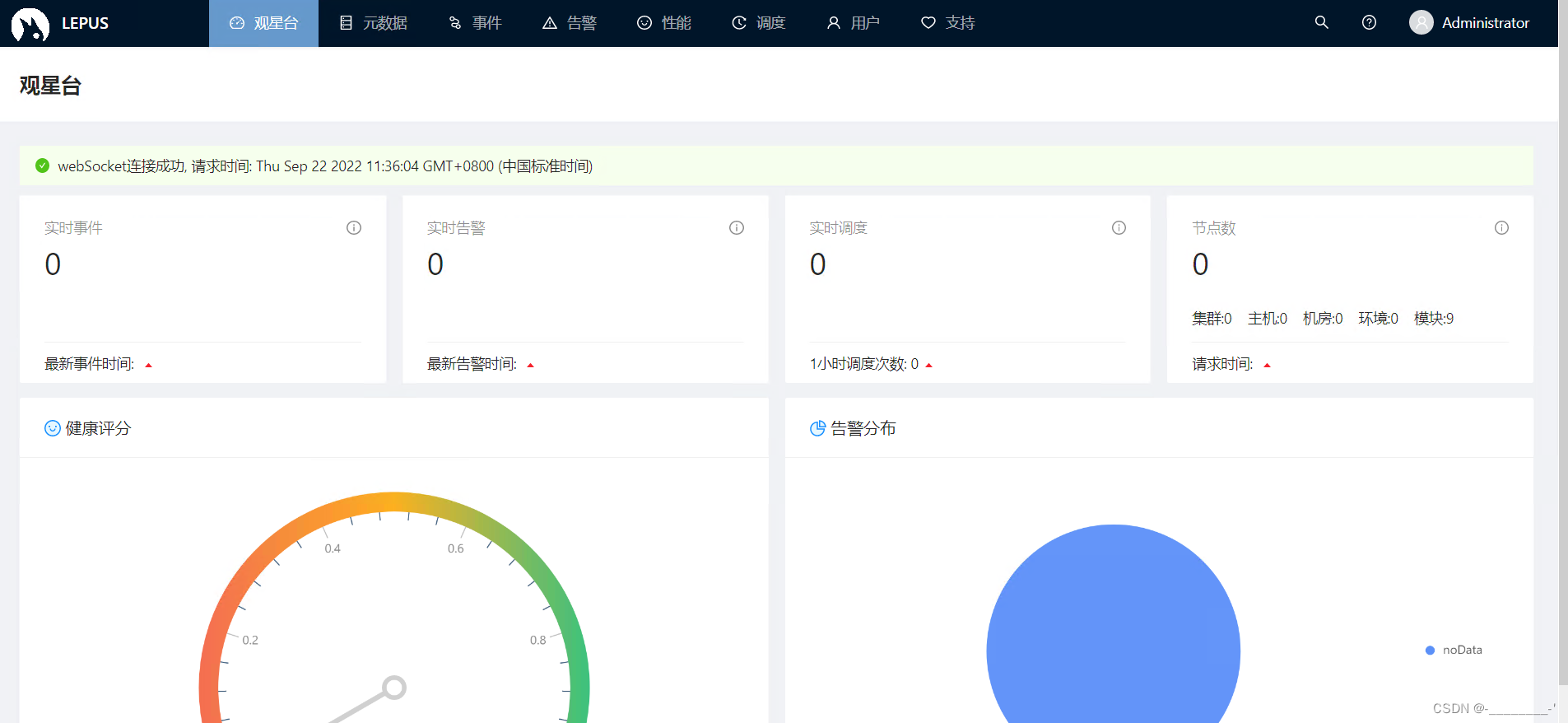Click the 1小时调度次数: 0 label
Viewport: 1568px width, 723px height.
coord(864,364)
